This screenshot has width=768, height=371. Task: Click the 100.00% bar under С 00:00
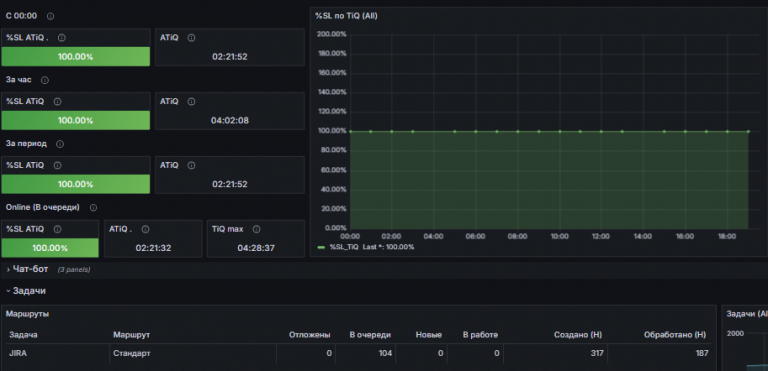pos(75,56)
